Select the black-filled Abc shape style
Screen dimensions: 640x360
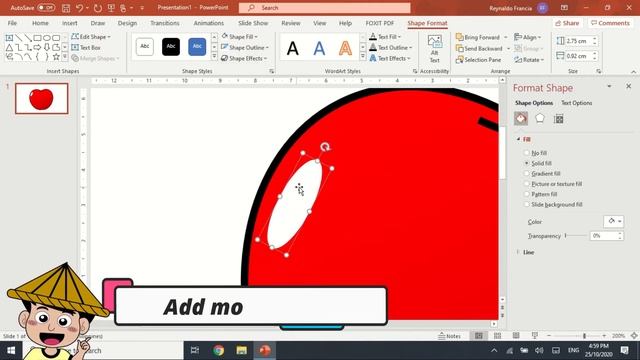coord(171,47)
